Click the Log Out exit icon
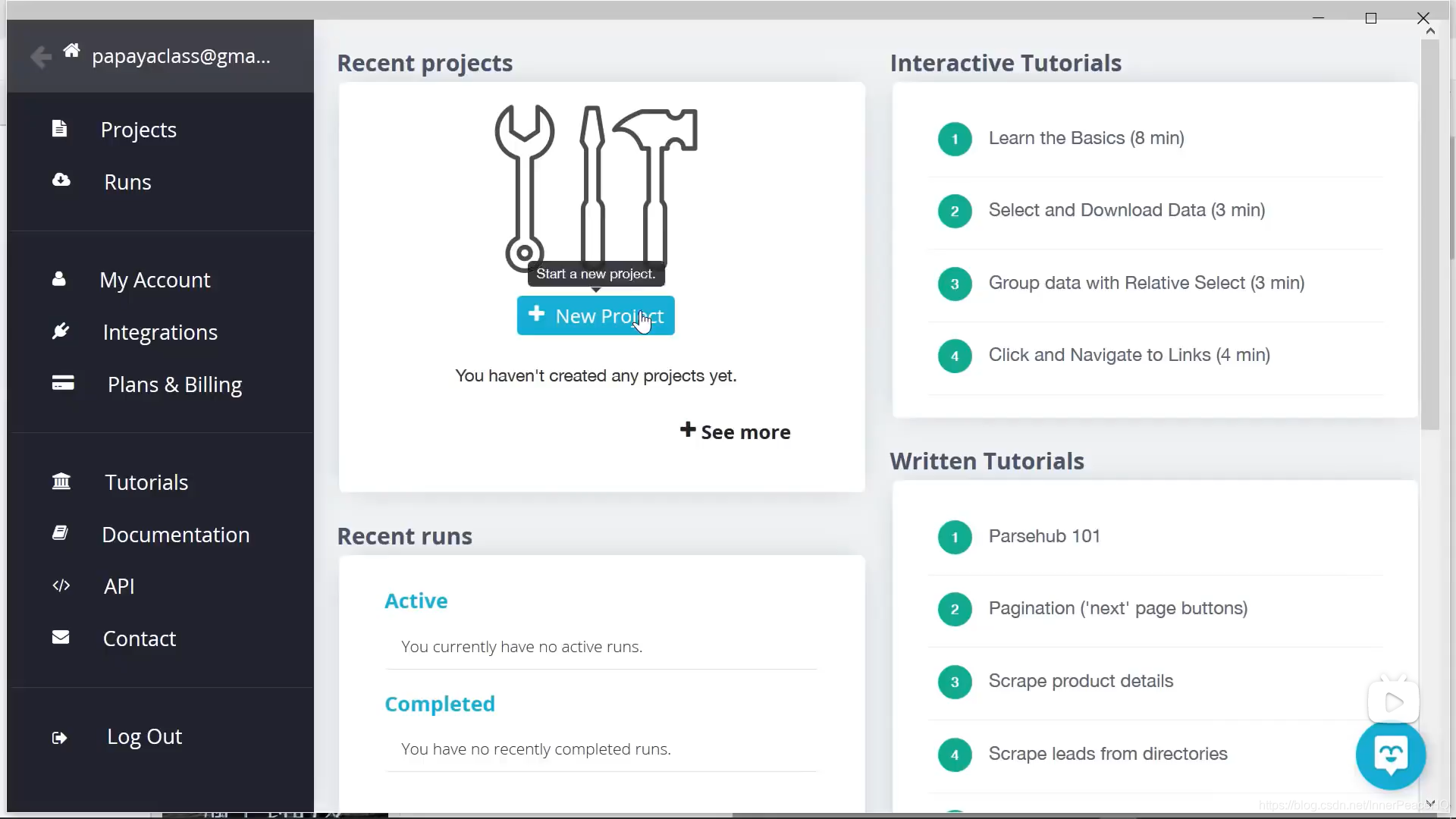 [x=60, y=738]
